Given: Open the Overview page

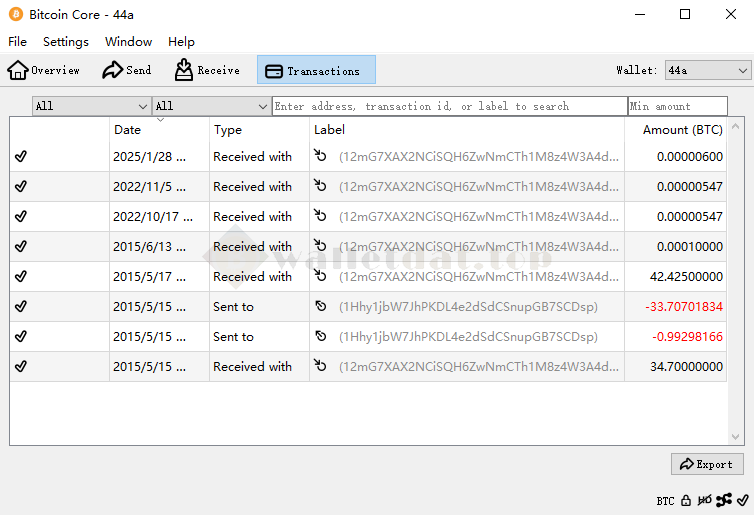Looking at the screenshot, I should [x=44, y=70].
